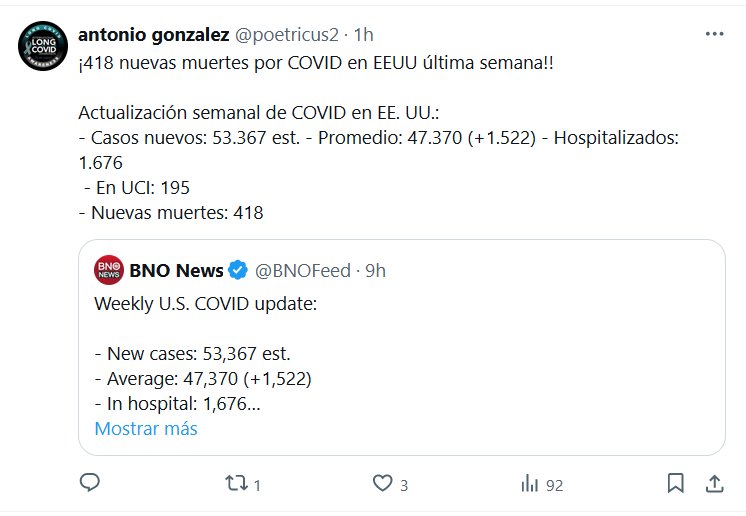Repost this tweet using the retweet icon
Image resolution: width=746 pixels, height=516 pixels.
(236, 484)
